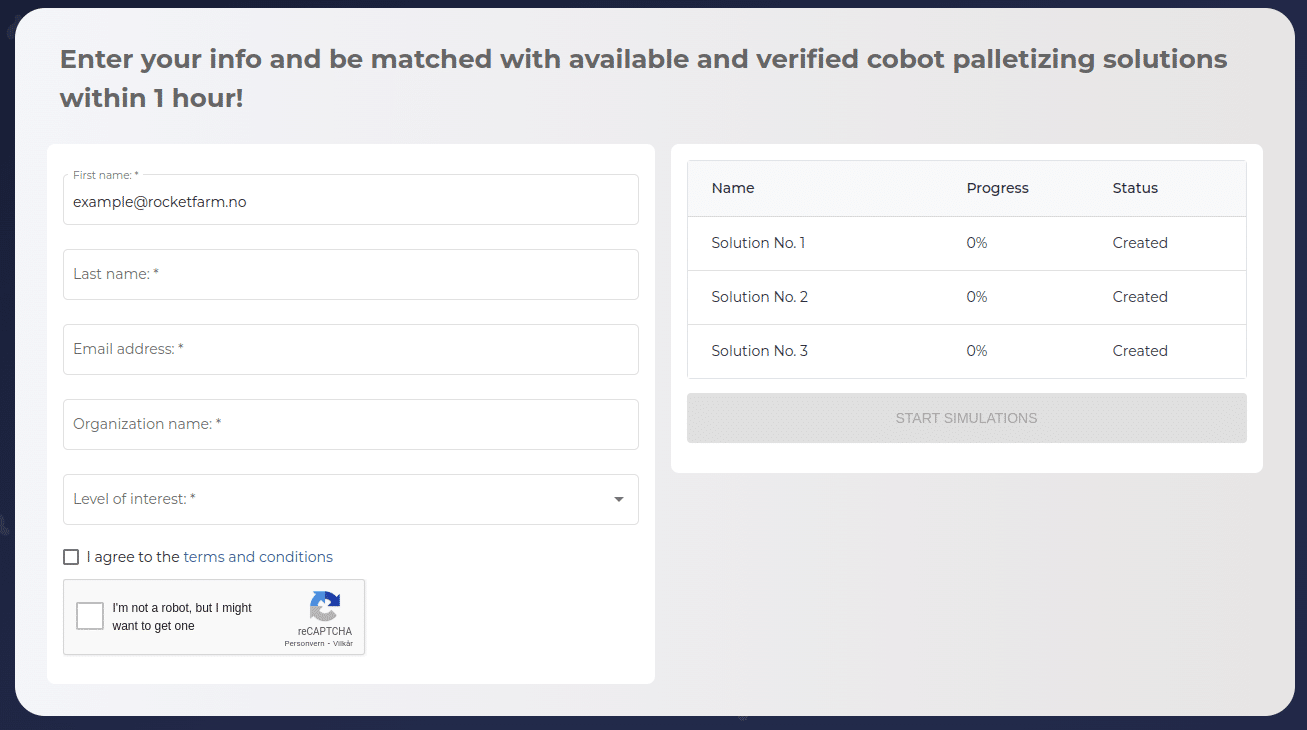Viewport: 1307px width, 730px height.
Task: Click the Name column header
Action: pyautogui.click(x=733, y=188)
